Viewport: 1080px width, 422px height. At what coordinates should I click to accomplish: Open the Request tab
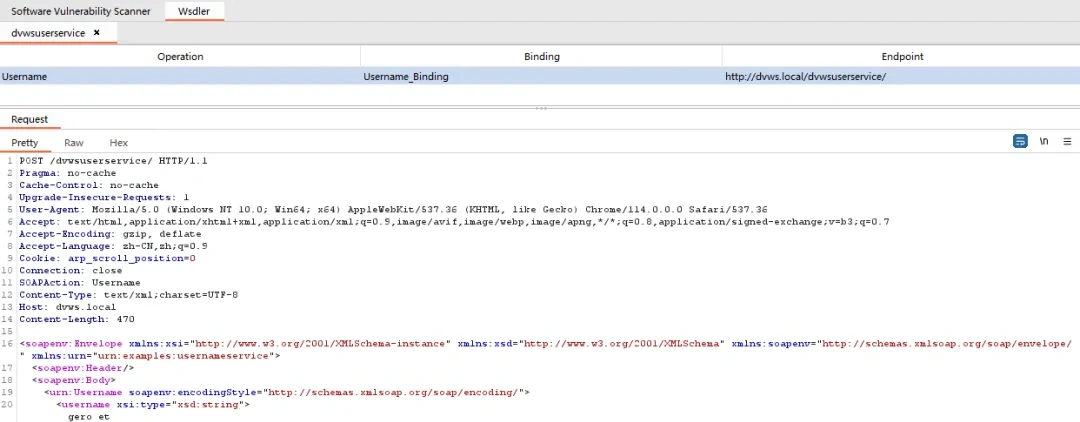point(30,119)
